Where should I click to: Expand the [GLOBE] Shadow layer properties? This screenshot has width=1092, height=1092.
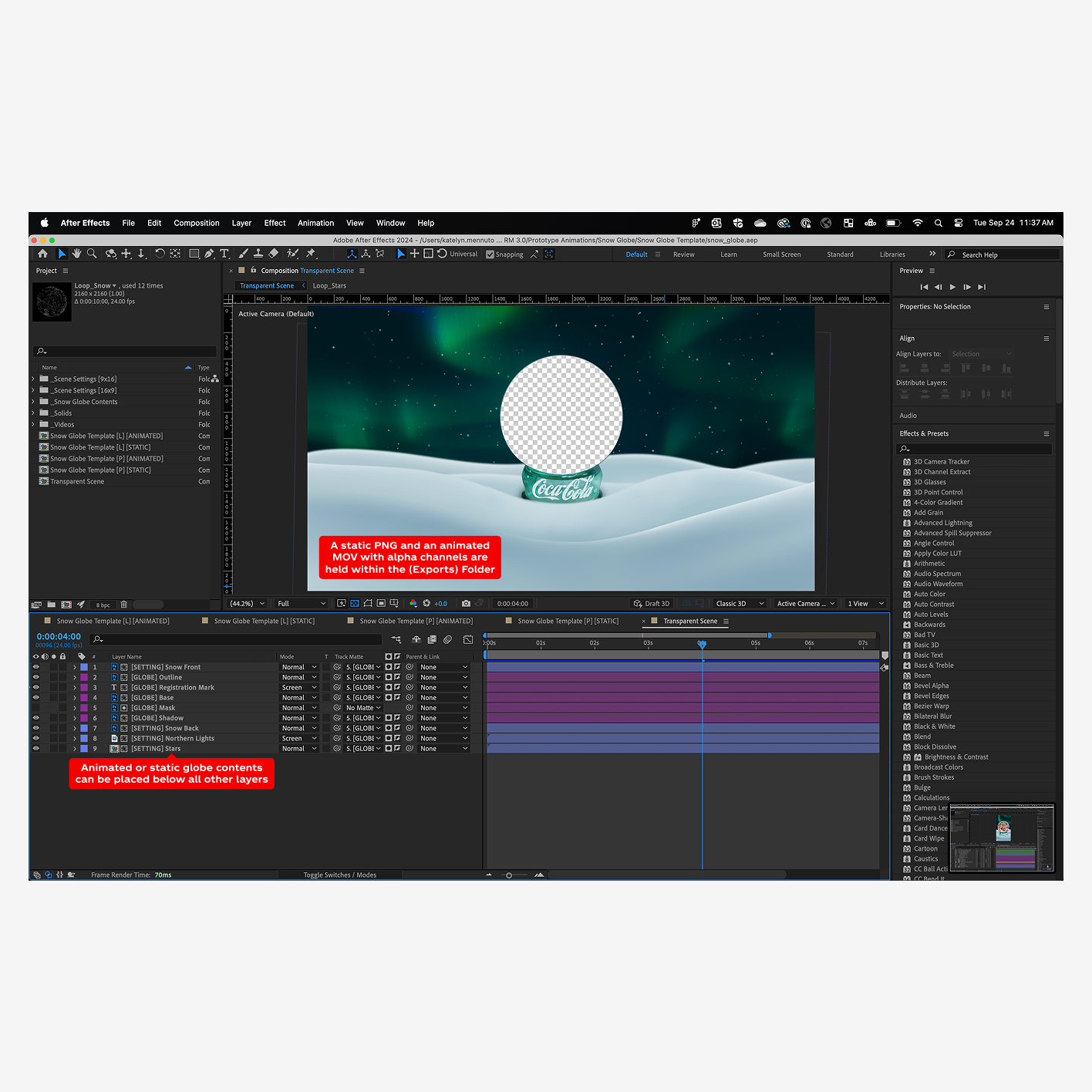(75, 718)
